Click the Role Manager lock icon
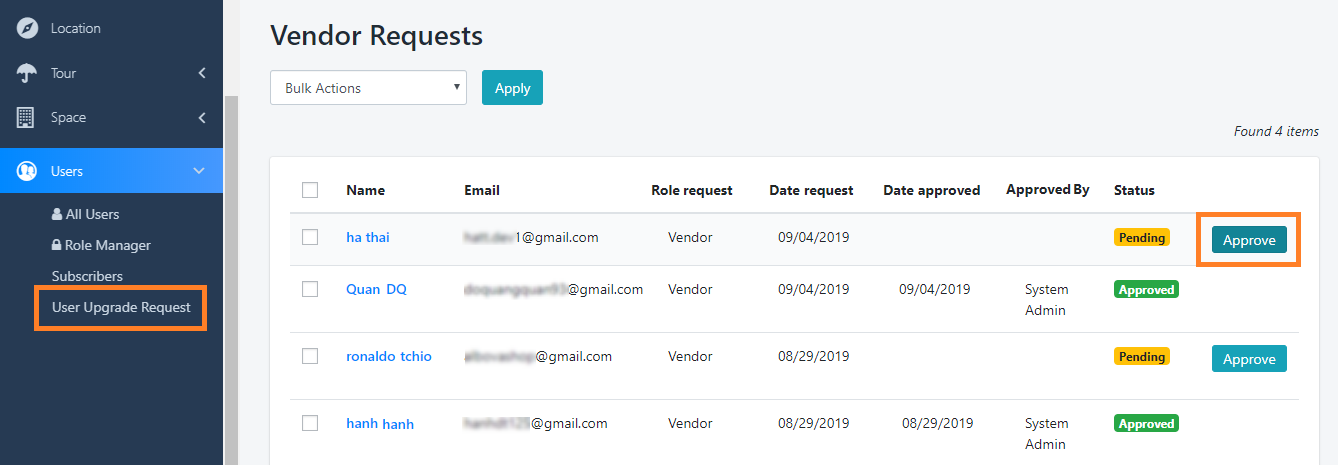 pos(57,245)
